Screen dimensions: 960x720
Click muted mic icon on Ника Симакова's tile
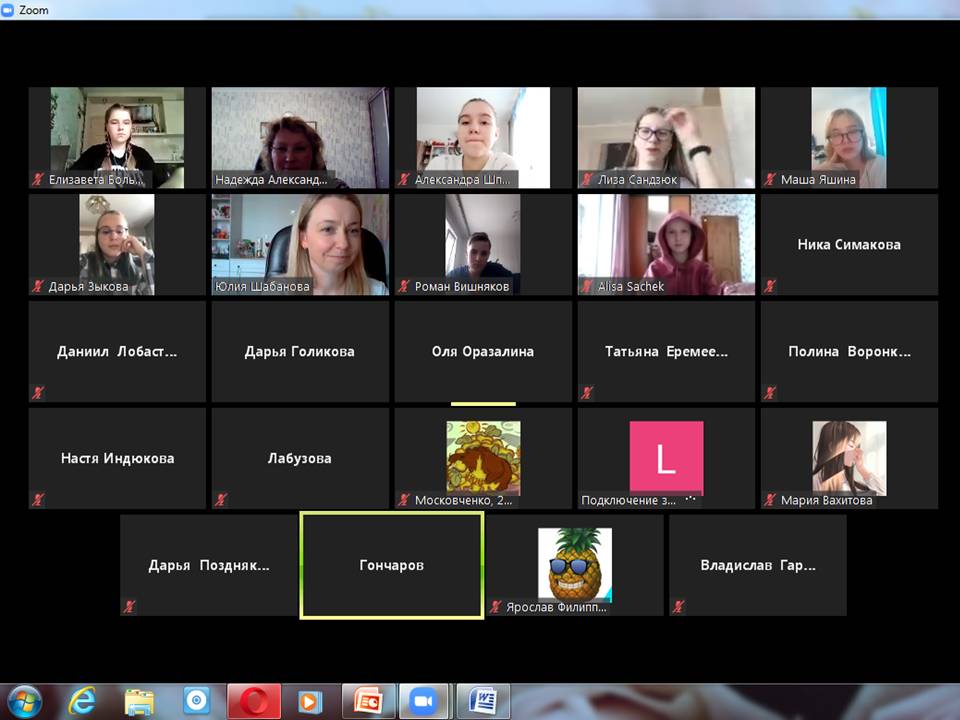point(771,287)
